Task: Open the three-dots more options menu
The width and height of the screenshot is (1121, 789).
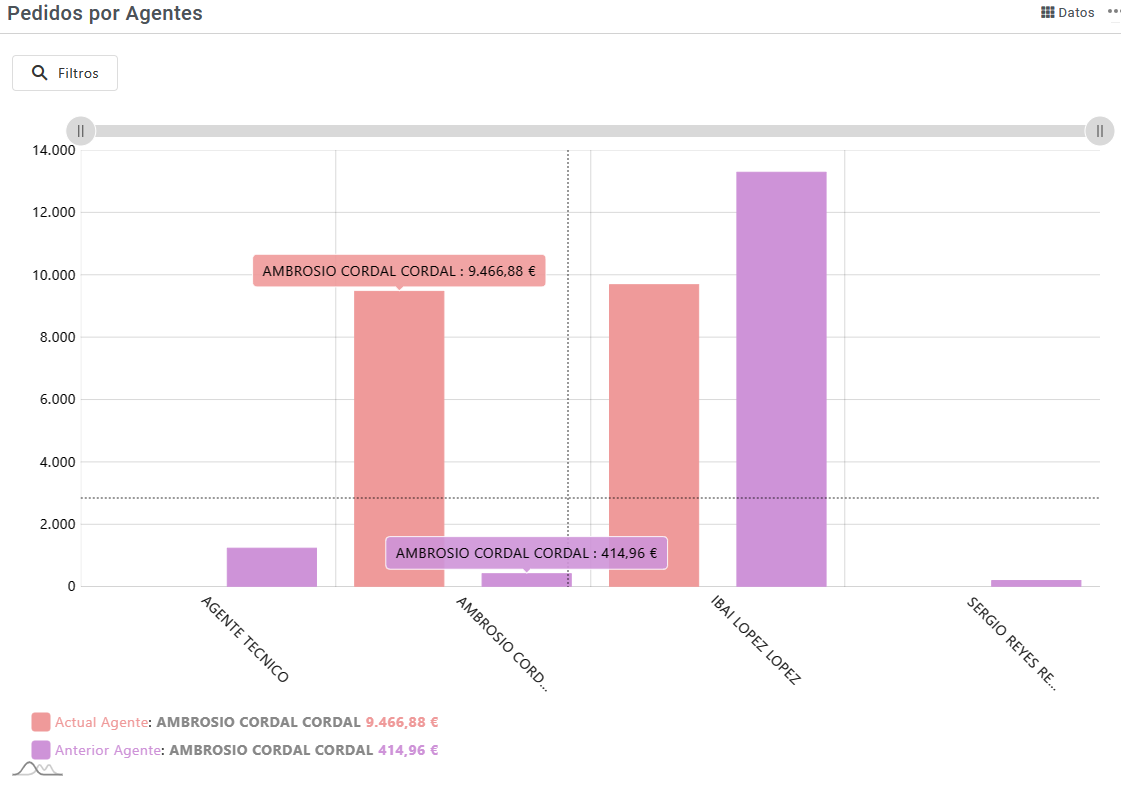Action: (1113, 12)
